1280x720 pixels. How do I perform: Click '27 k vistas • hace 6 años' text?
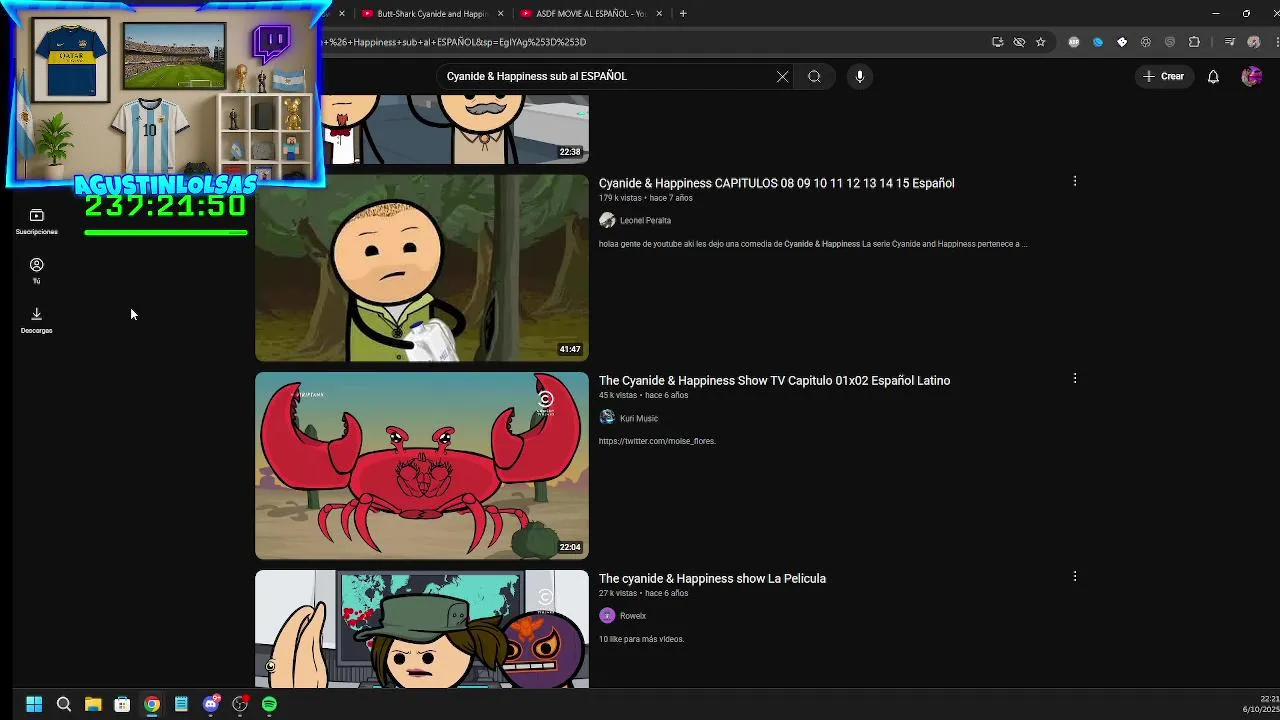pos(643,593)
